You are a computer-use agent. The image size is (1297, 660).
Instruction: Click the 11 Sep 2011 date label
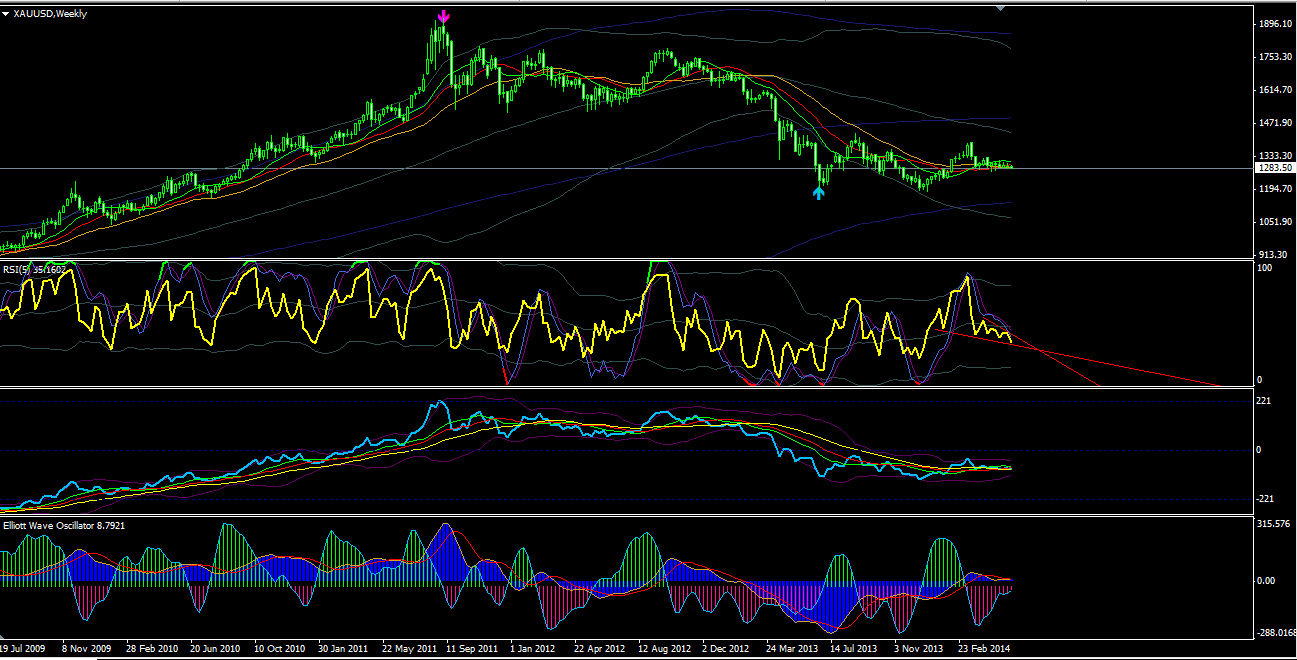coord(471,648)
